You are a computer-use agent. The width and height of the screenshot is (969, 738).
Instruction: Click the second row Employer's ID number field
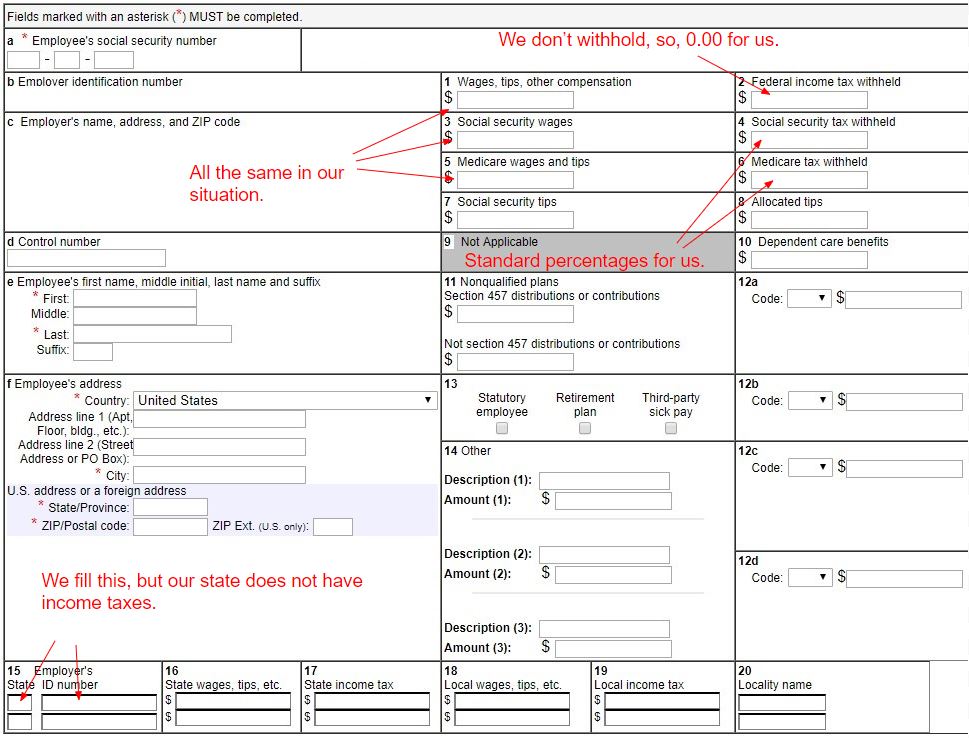tap(99, 721)
